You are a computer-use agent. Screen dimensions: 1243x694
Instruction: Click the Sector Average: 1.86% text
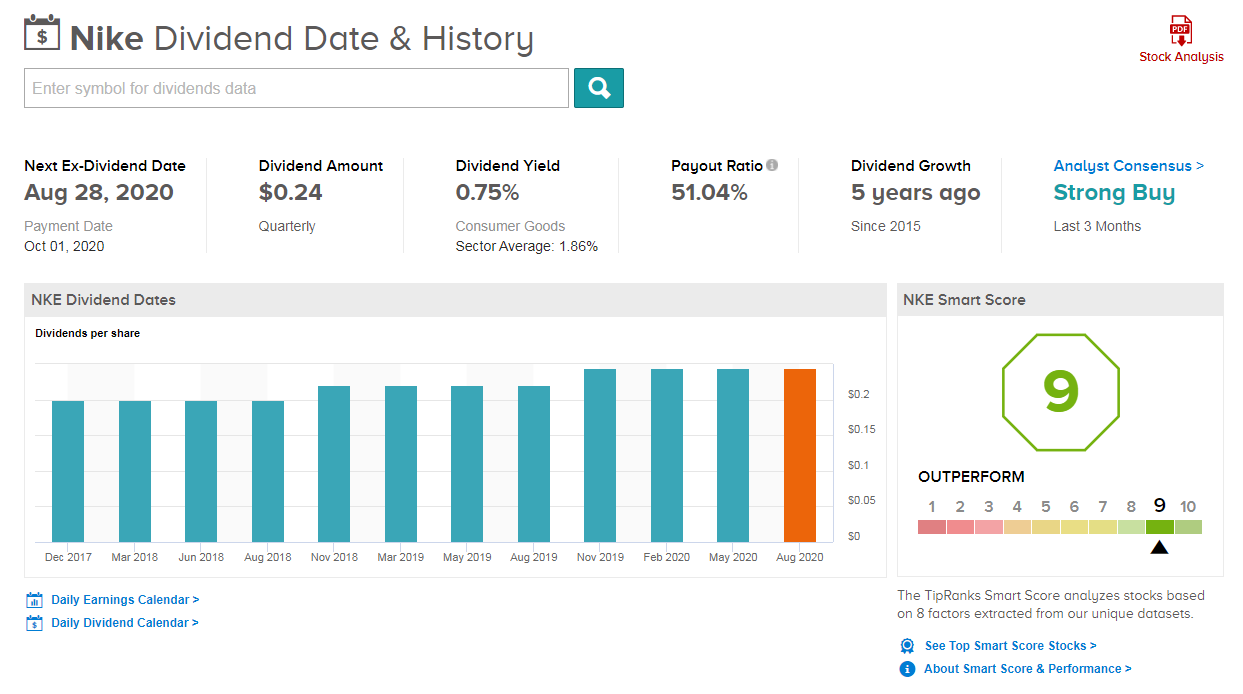tap(527, 246)
